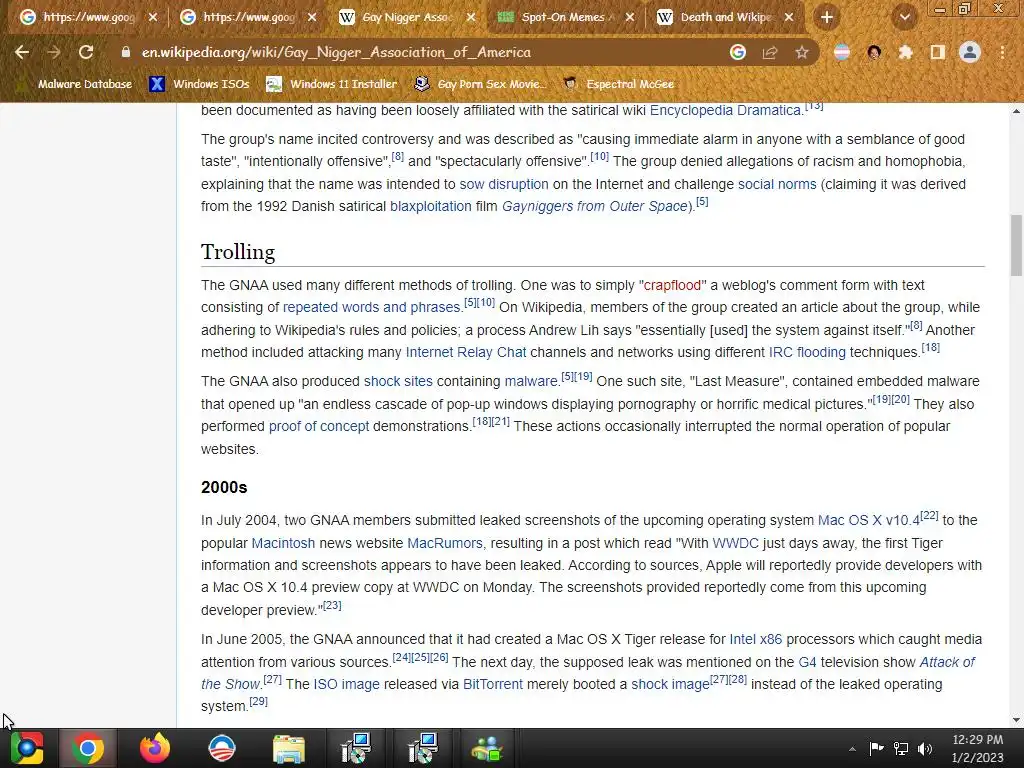Expand the tab search dropdown arrow
Image resolution: width=1024 pixels, height=768 pixels.
click(x=904, y=18)
